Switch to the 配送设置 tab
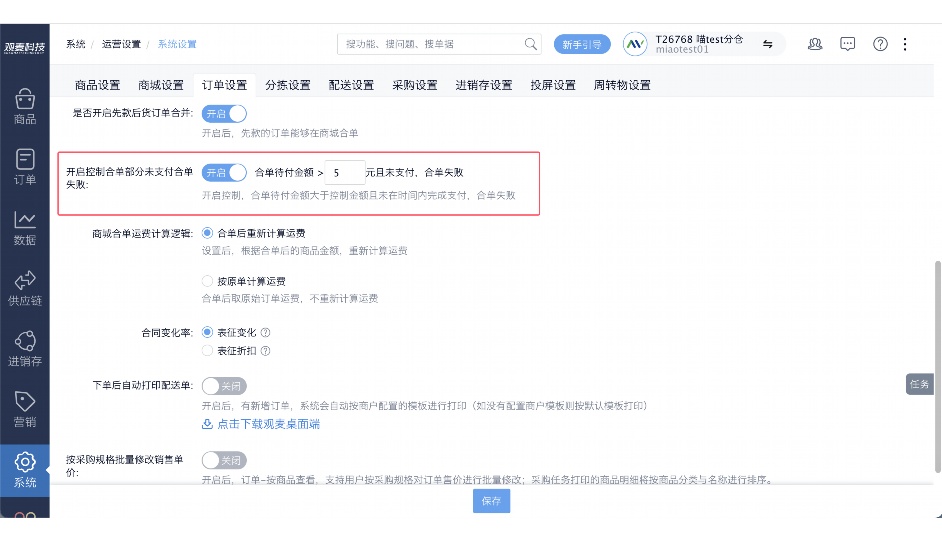 (x=351, y=85)
